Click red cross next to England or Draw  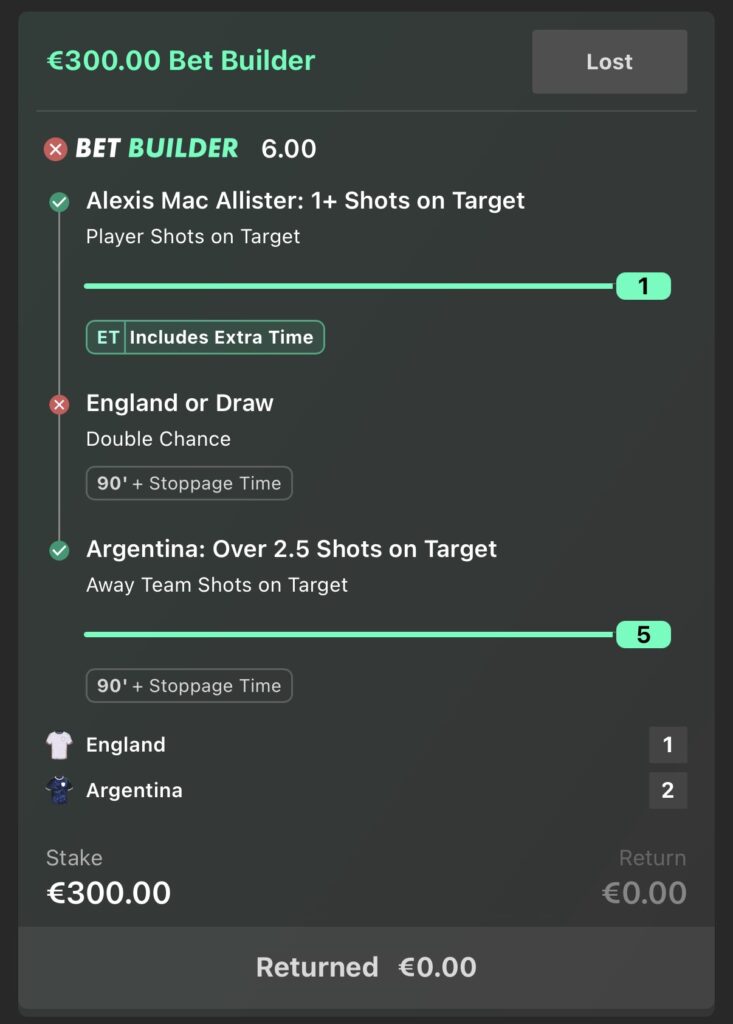coord(59,405)
